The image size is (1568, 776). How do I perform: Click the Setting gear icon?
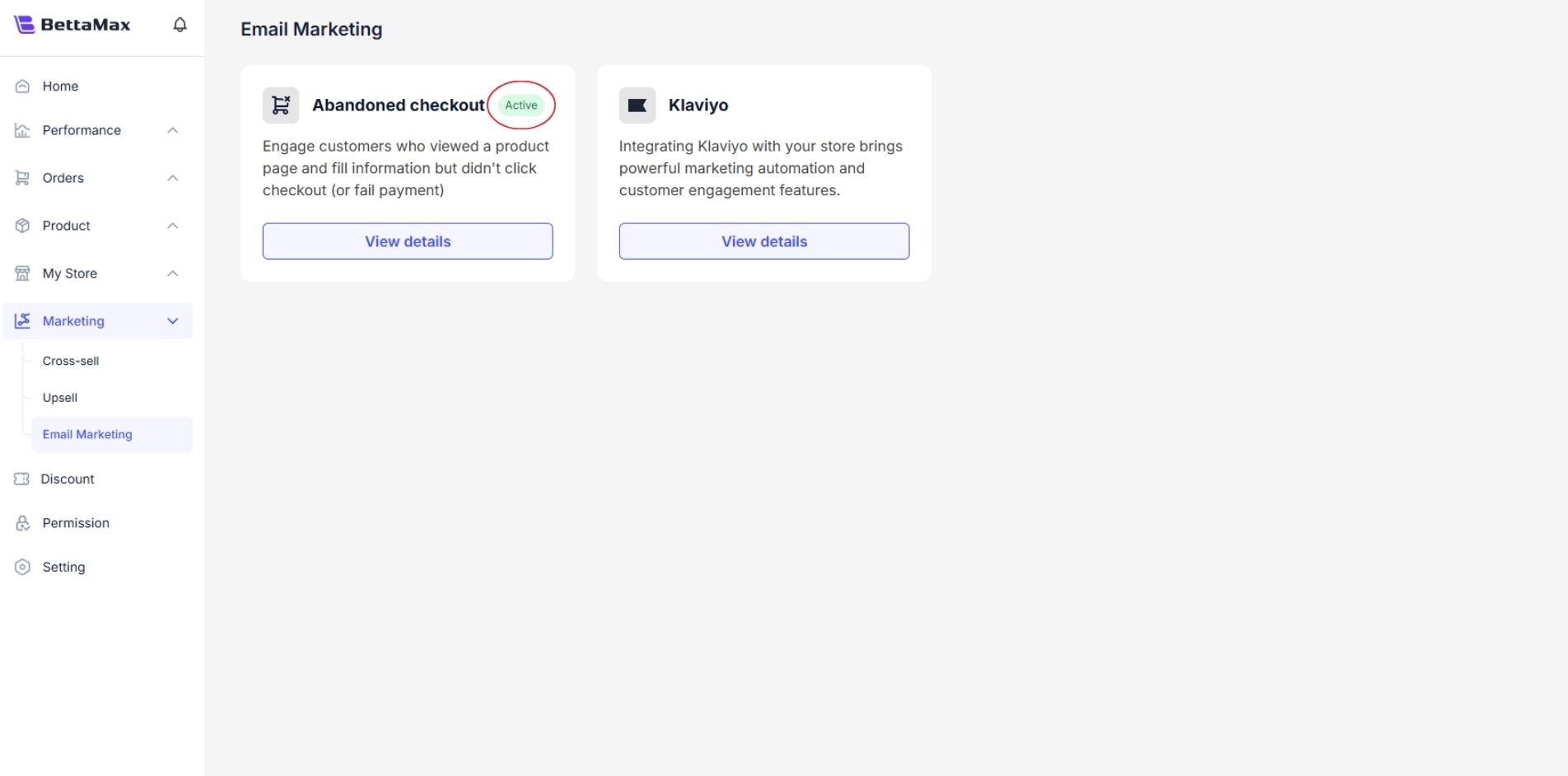(x=23, y=568)
